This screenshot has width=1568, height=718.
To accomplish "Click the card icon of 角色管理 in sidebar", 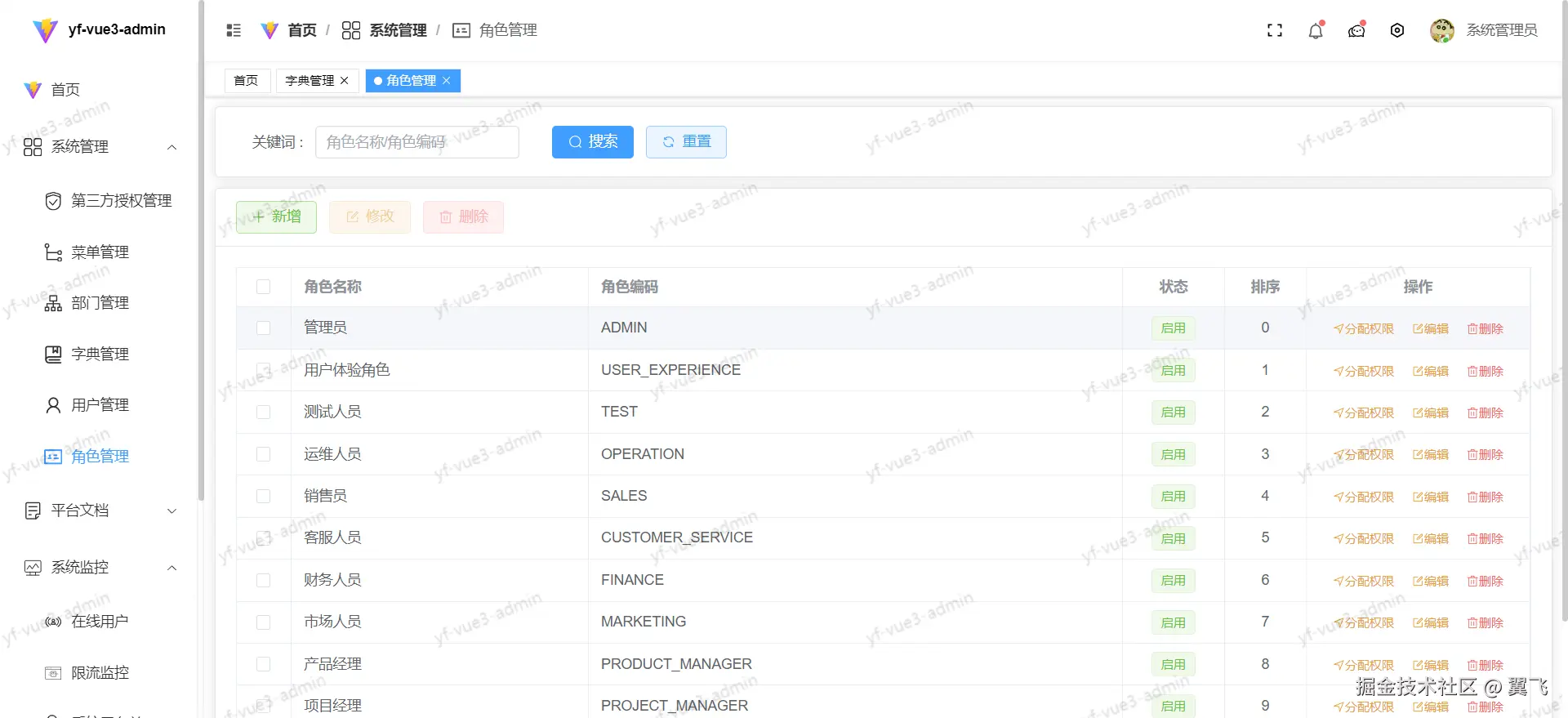I will 53,457.
